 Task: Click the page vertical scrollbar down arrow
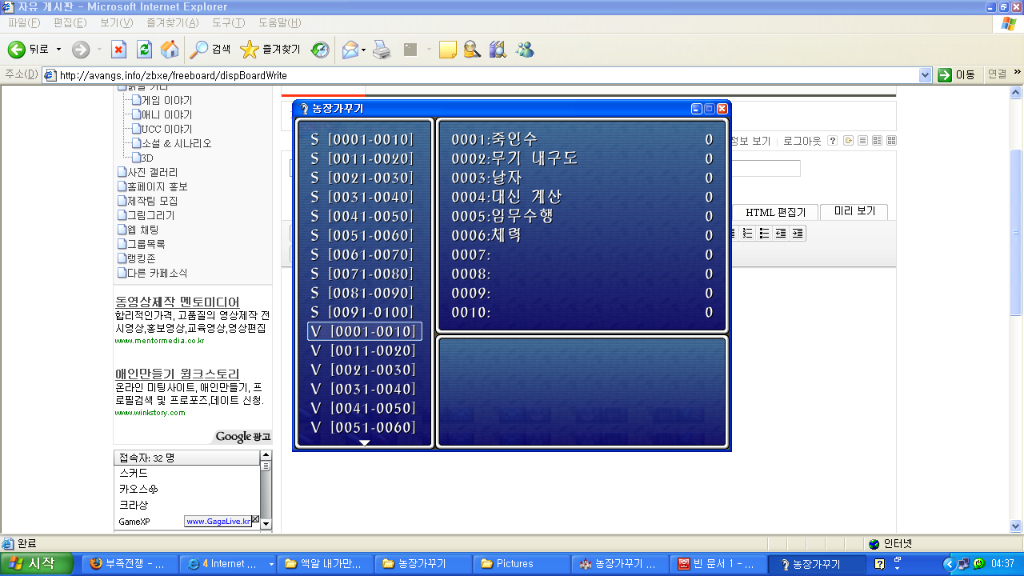[x=1016, y=526]
